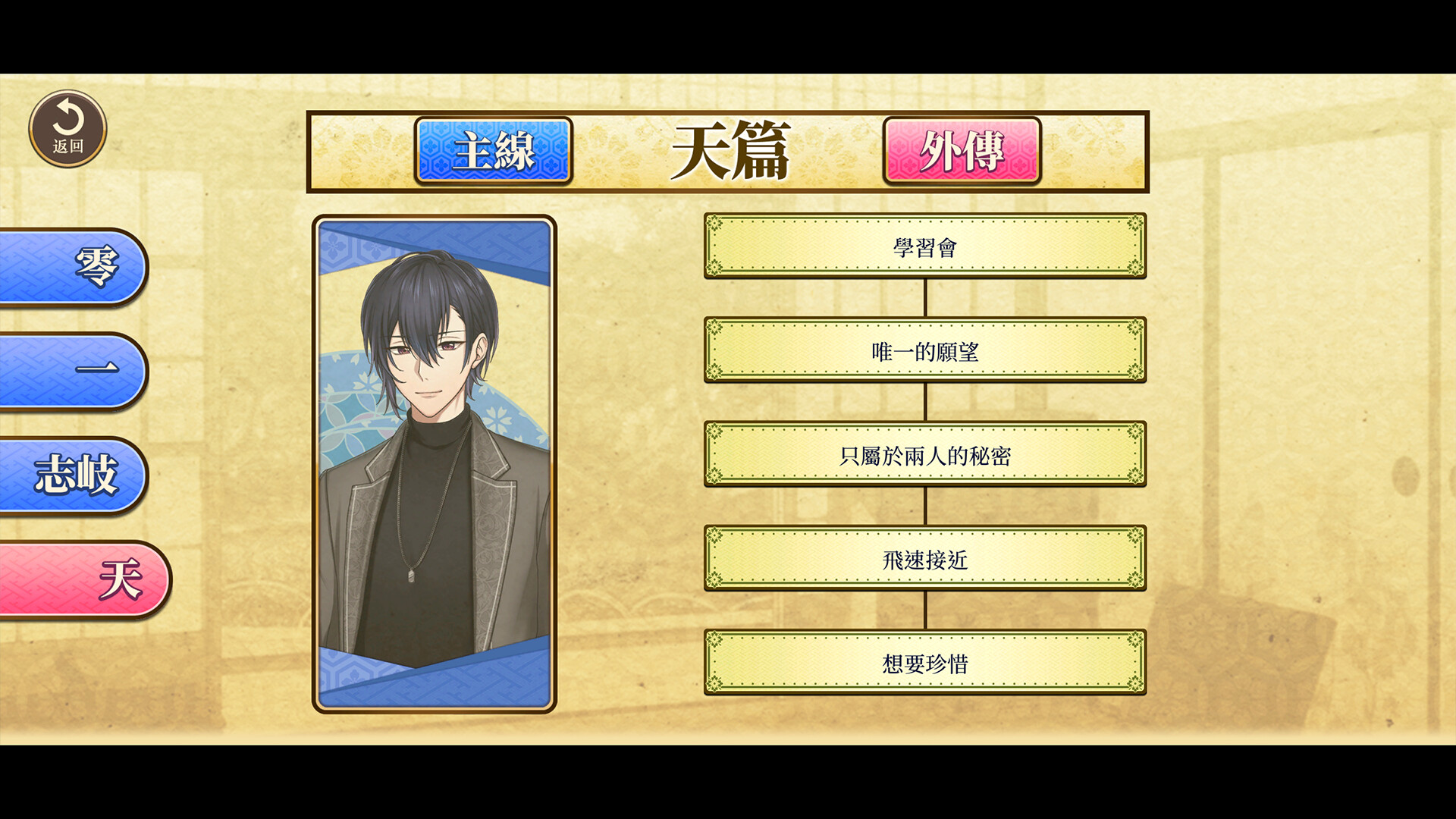Click the character portrait card
1456x819 pixels.
pos(435,464)
